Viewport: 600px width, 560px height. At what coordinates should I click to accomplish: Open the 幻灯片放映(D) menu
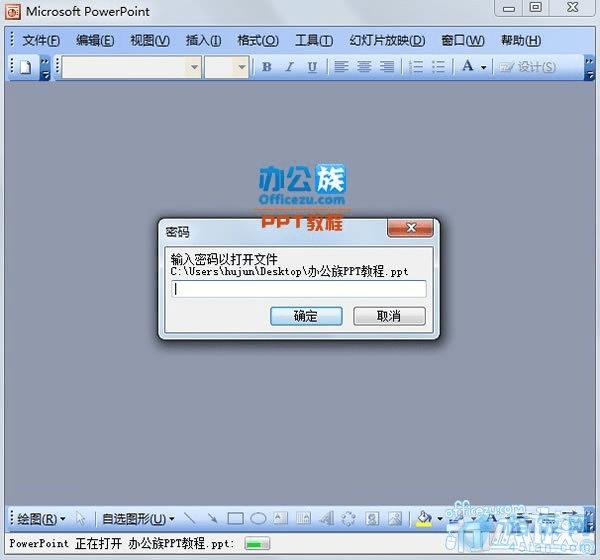(387, 40)
